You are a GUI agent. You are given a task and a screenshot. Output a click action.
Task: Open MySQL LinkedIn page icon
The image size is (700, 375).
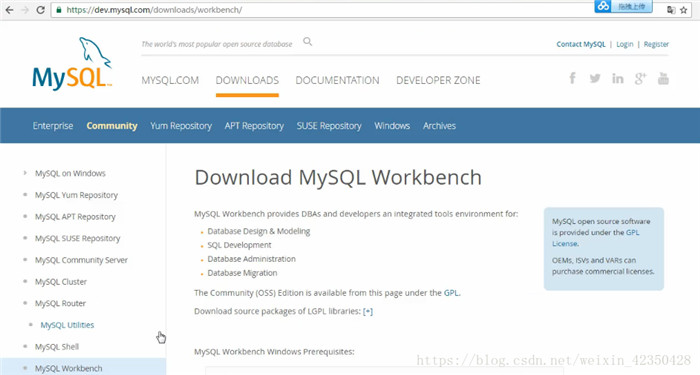coord(618,79)
